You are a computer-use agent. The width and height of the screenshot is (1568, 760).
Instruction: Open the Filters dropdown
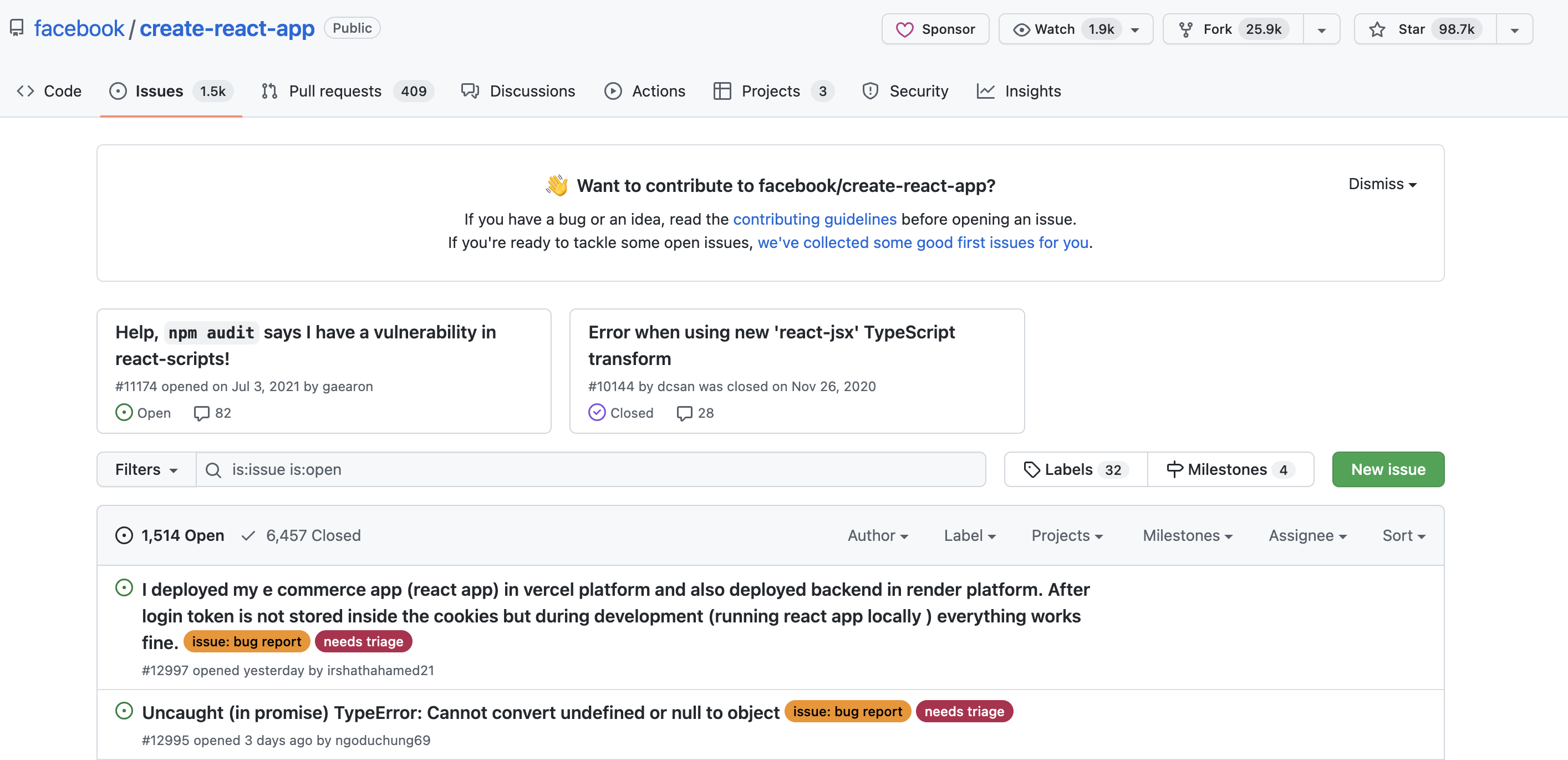click(x=147, y=469)
